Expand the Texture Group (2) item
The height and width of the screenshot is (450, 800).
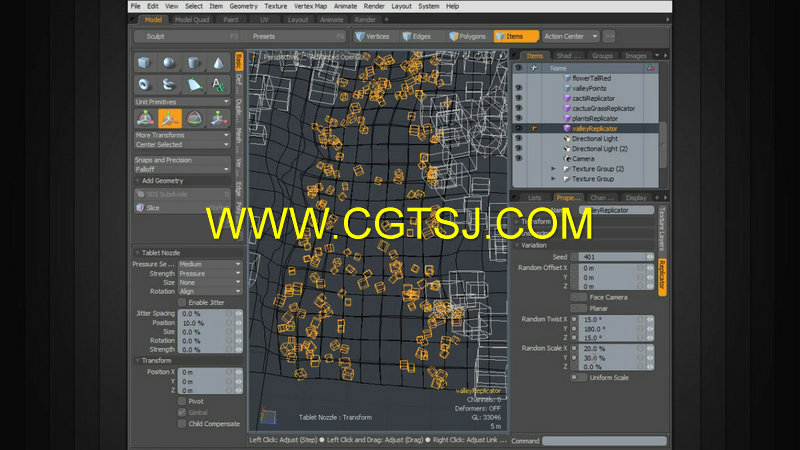[x=554, y=168]
